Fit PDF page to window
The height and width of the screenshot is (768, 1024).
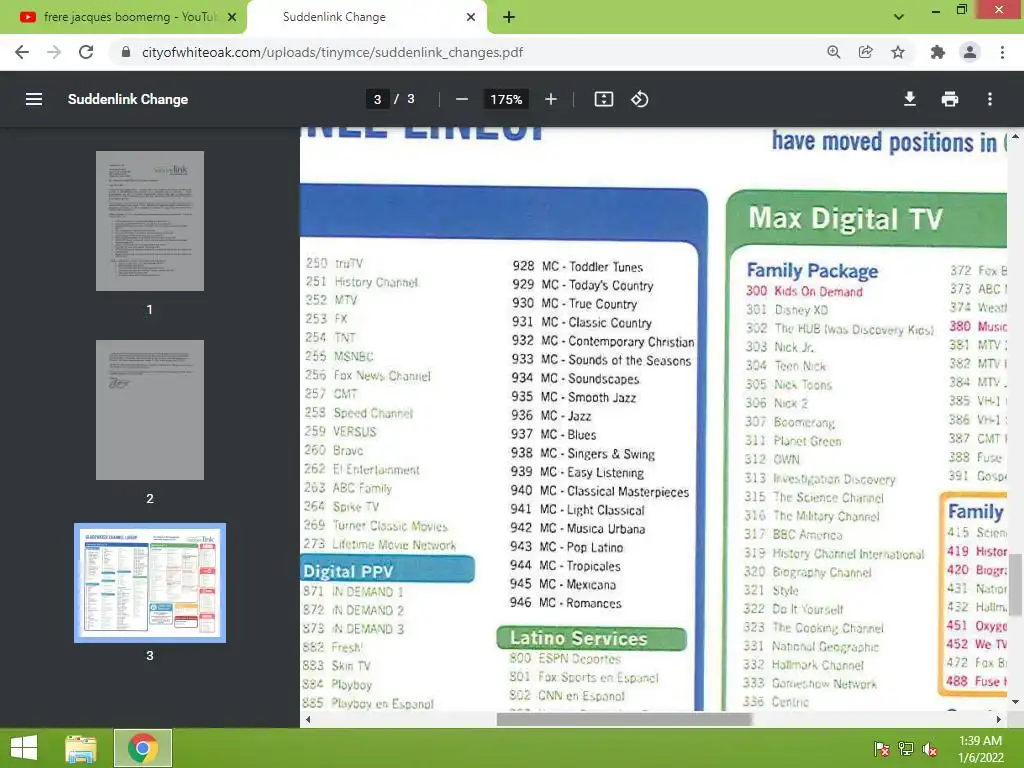(x=603, y=99)
